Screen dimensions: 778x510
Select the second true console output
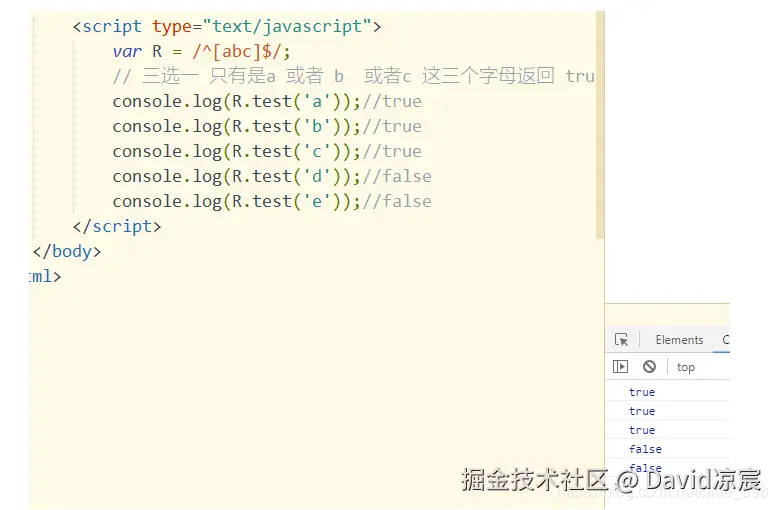tap(642, 411)
